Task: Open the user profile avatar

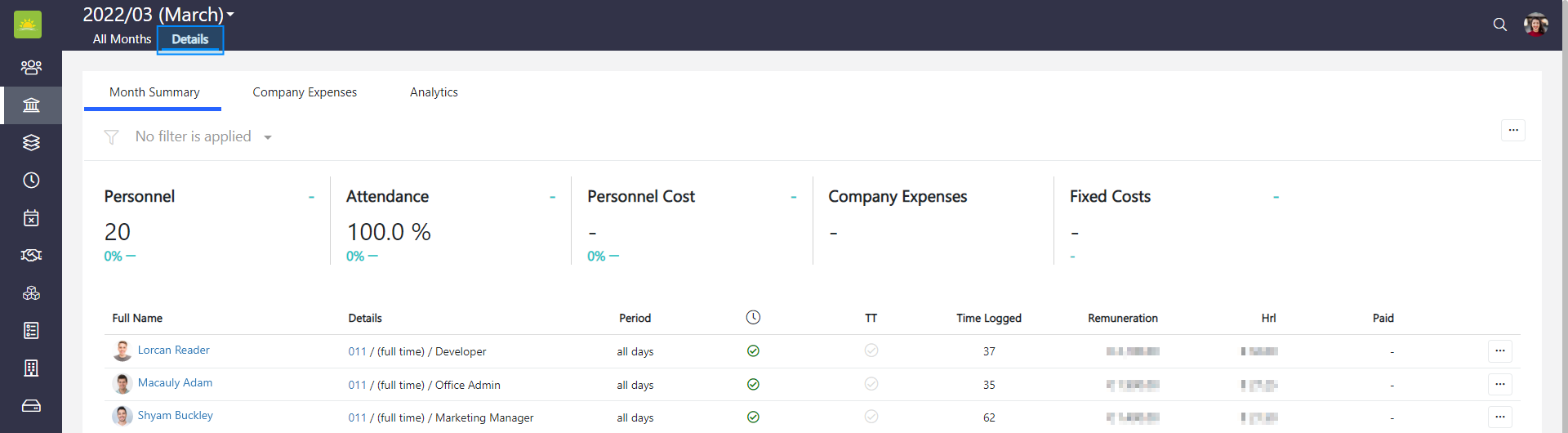Action: point(1535,25)
